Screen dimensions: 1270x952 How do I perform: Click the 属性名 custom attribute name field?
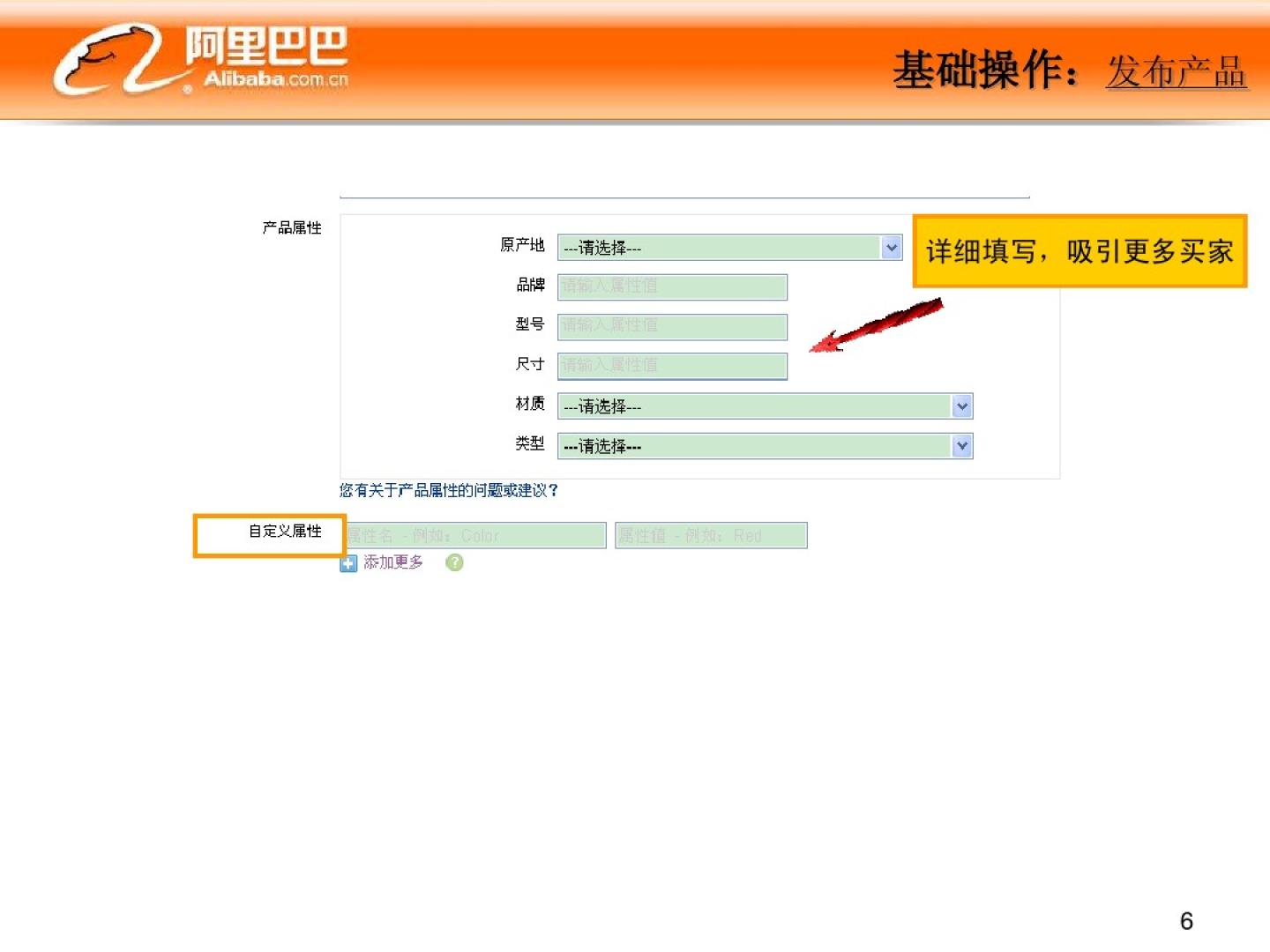pos(476,536)
